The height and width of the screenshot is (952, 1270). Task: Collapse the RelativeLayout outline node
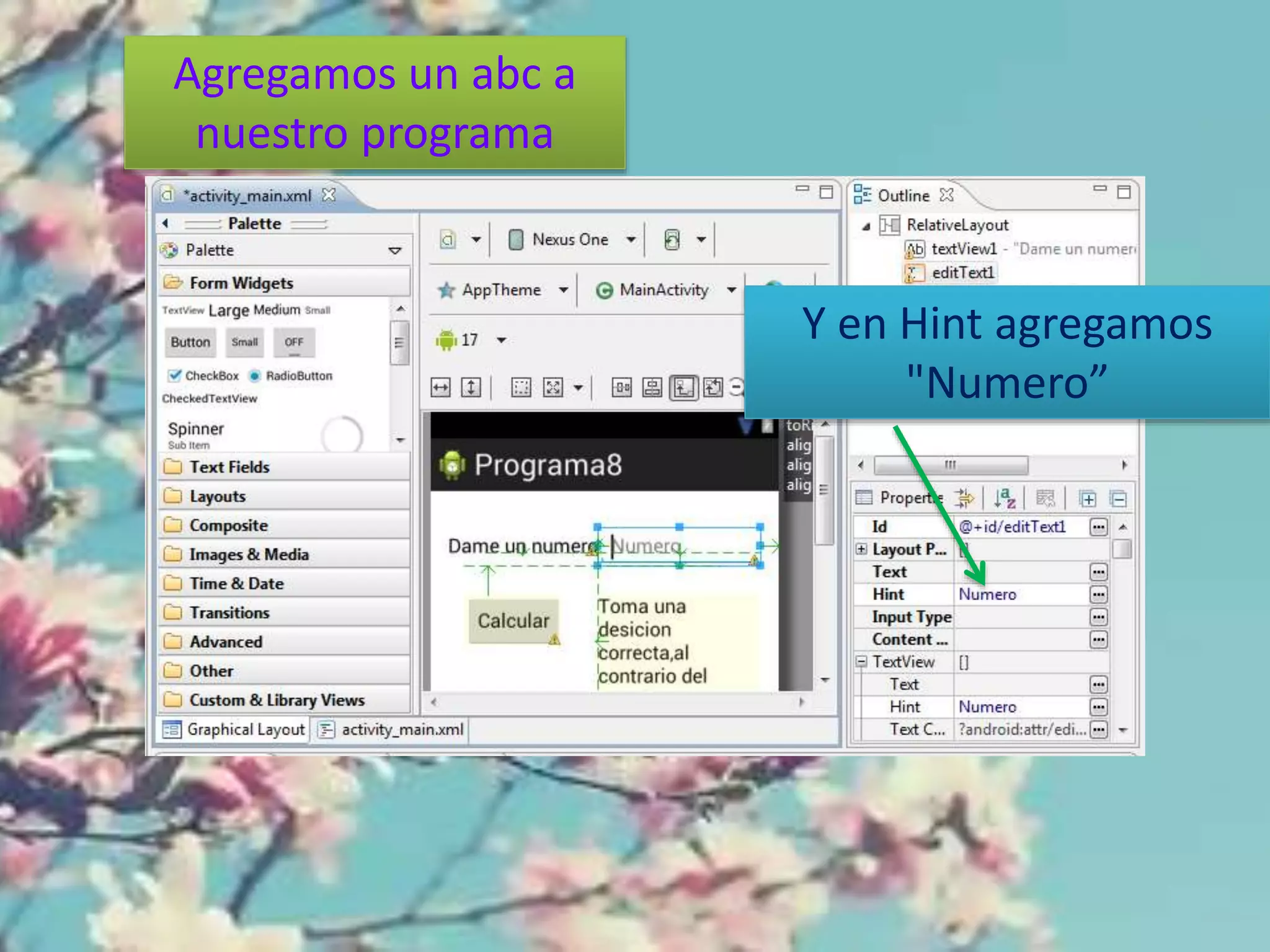coord(866,226)
